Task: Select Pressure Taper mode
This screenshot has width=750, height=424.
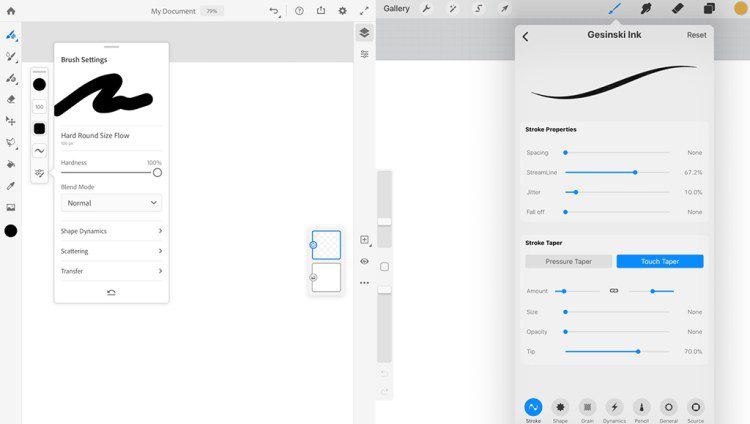Action: (x=568, y=261)
